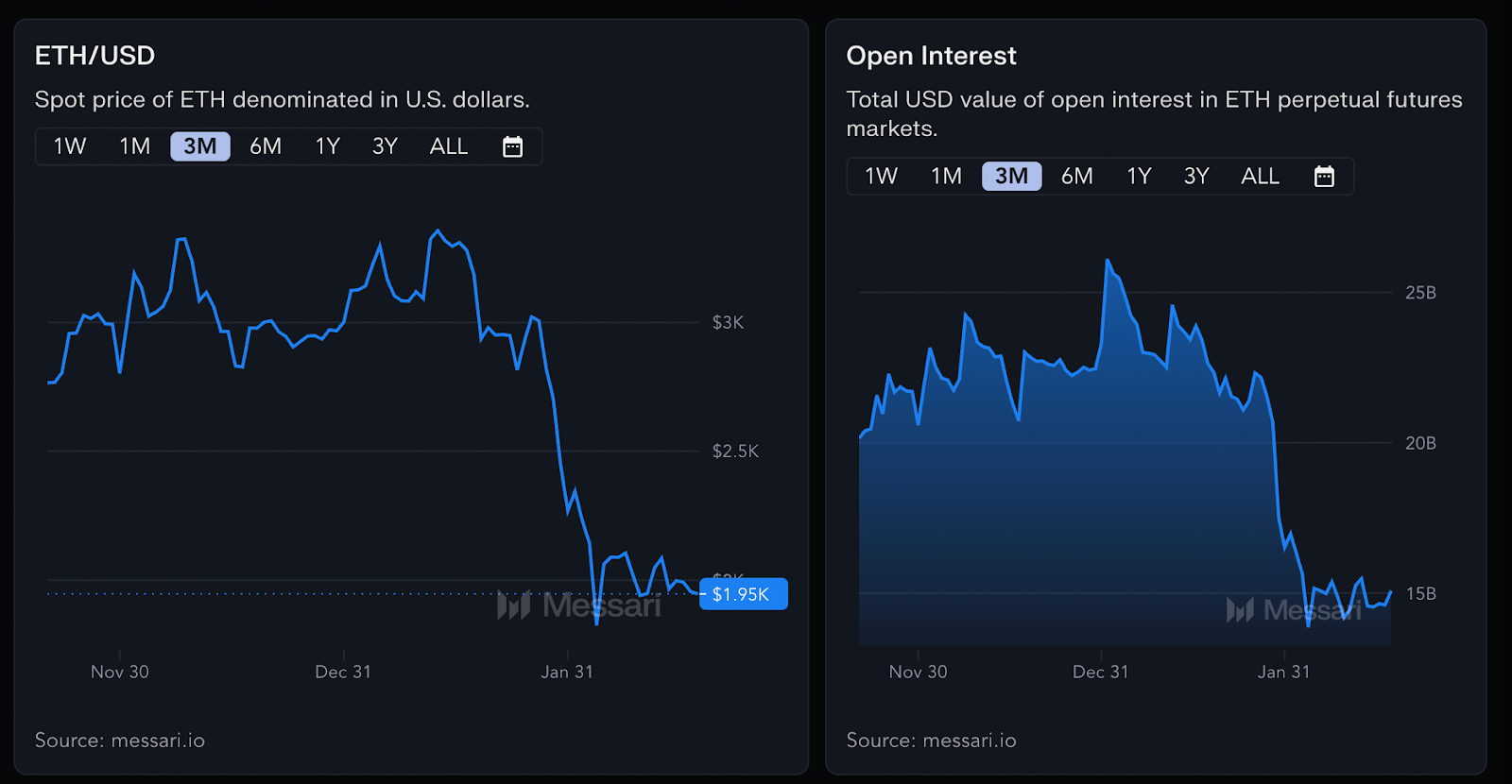Show 3Y range on ETH/USD chart
Screen dimensions: 1512x784
point(385,146)
